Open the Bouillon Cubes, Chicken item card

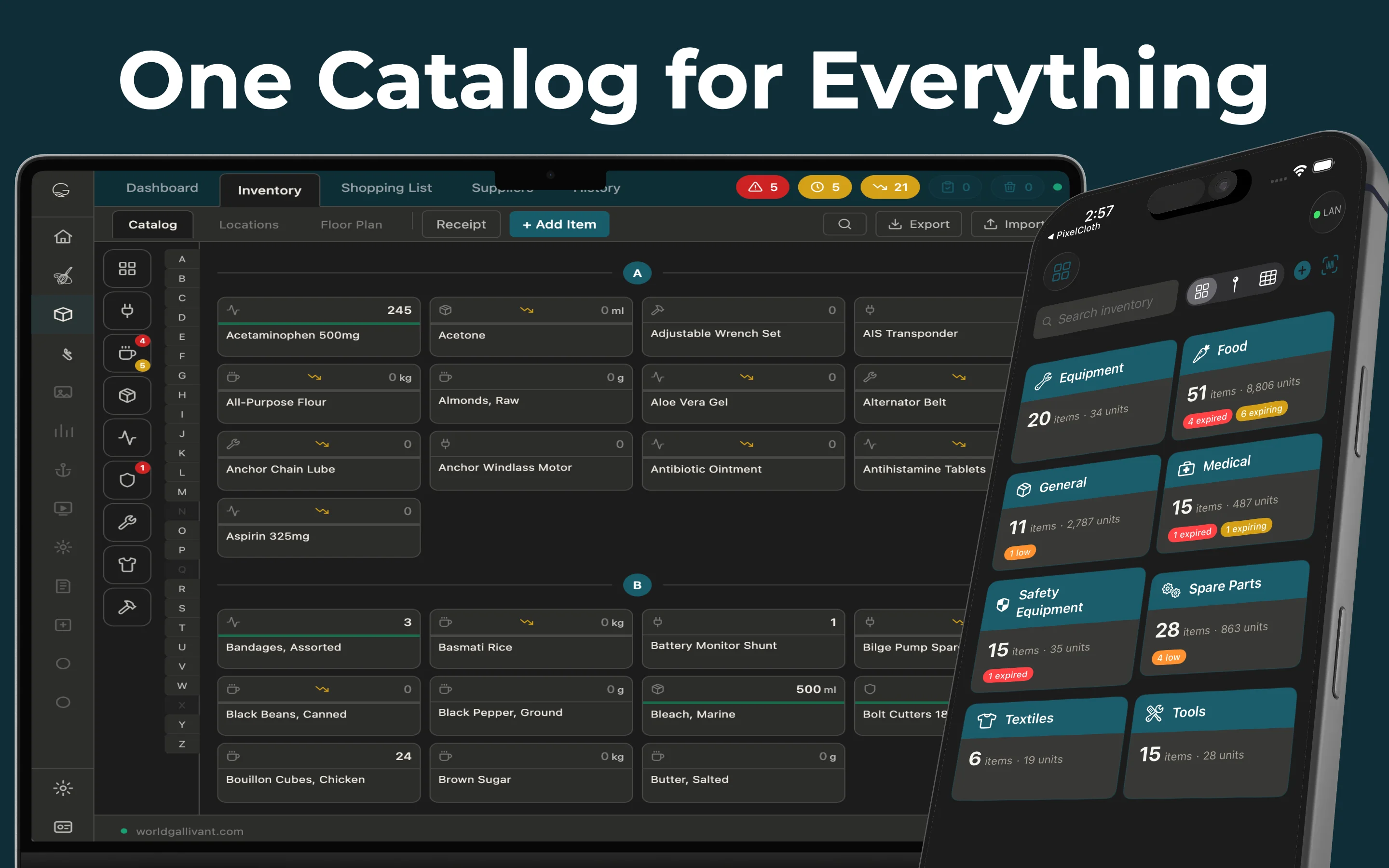318,773
